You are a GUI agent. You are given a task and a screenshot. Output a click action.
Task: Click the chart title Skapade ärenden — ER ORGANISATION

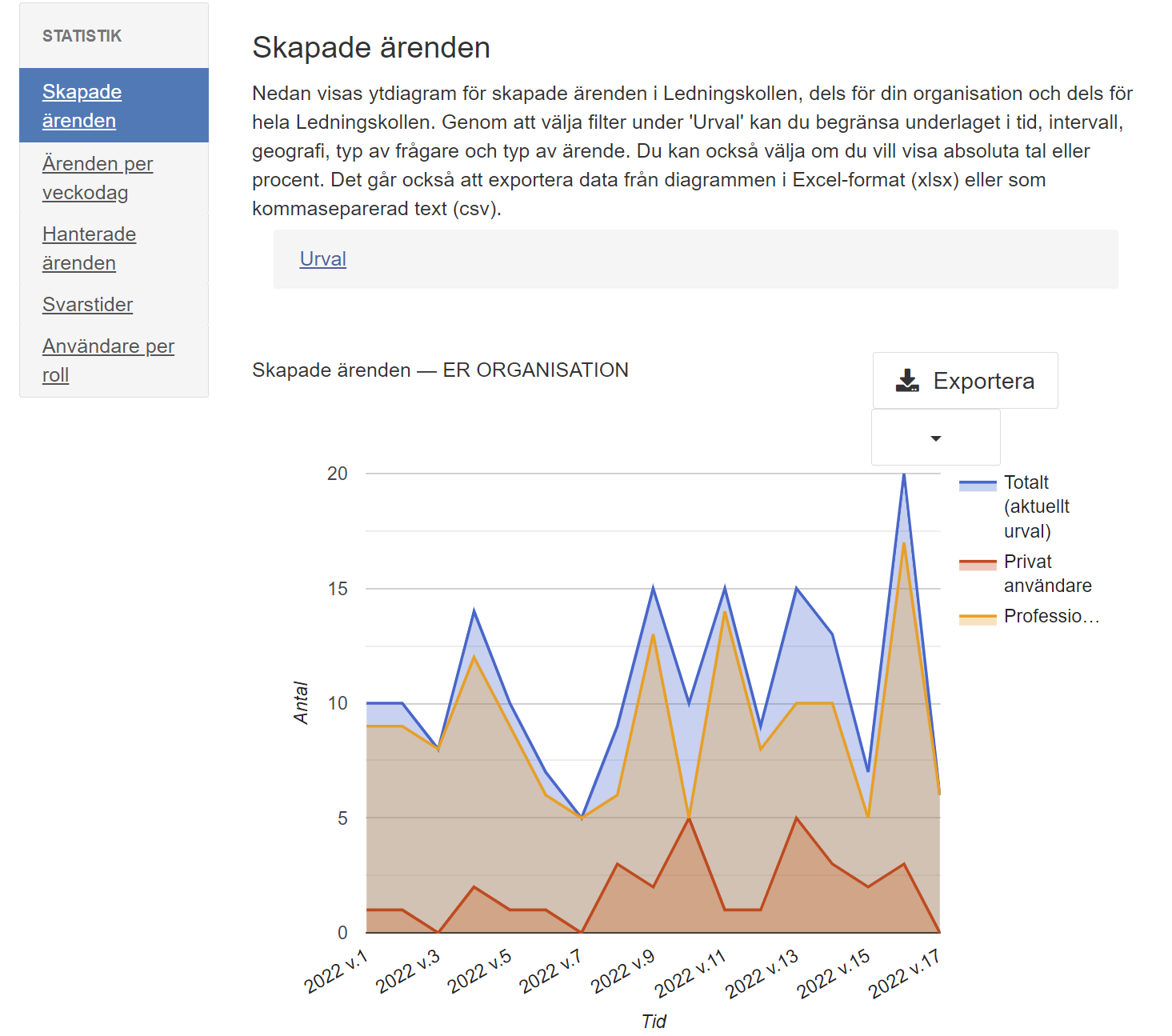coord(440,370)
